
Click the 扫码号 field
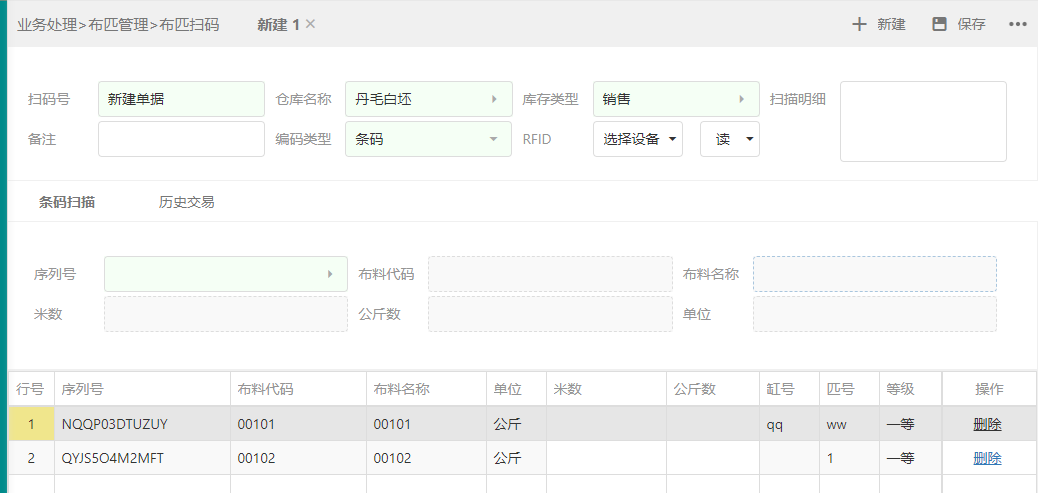pos(181,99)
